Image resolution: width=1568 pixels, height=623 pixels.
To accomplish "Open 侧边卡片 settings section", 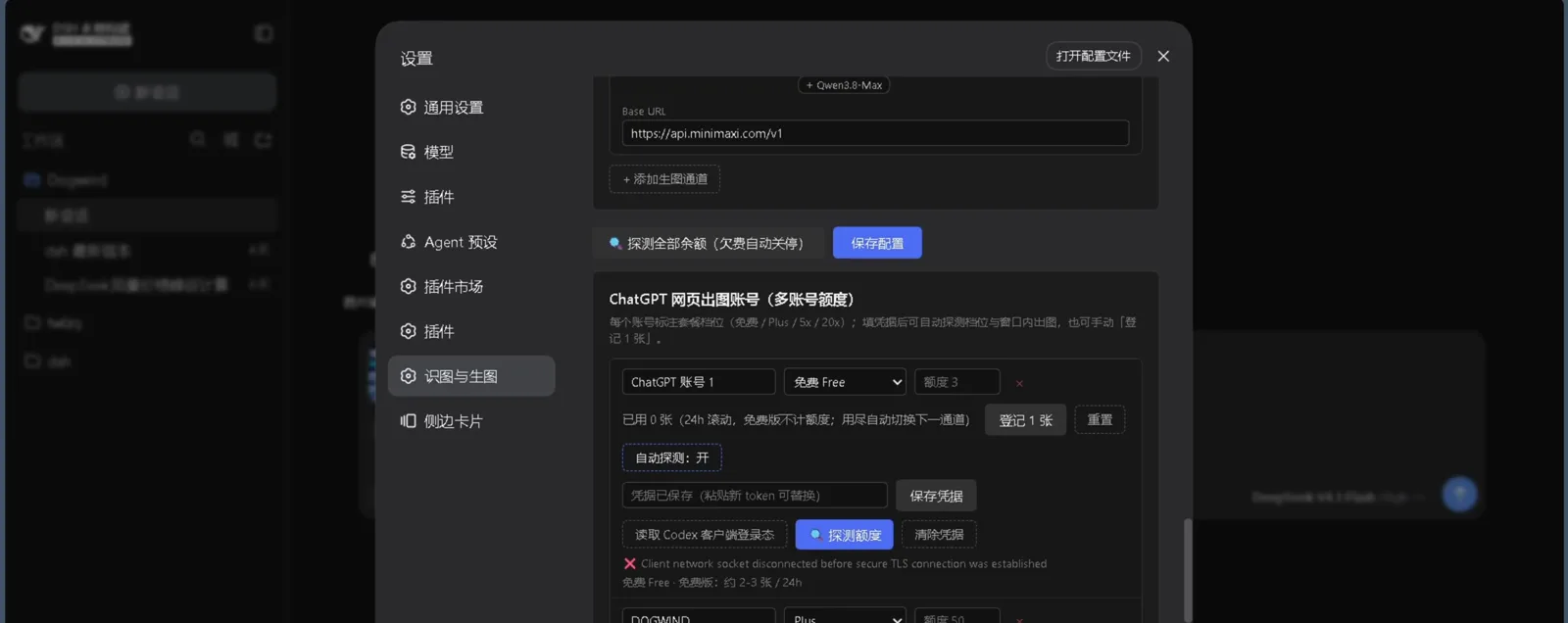I will [x=471, y=421].
